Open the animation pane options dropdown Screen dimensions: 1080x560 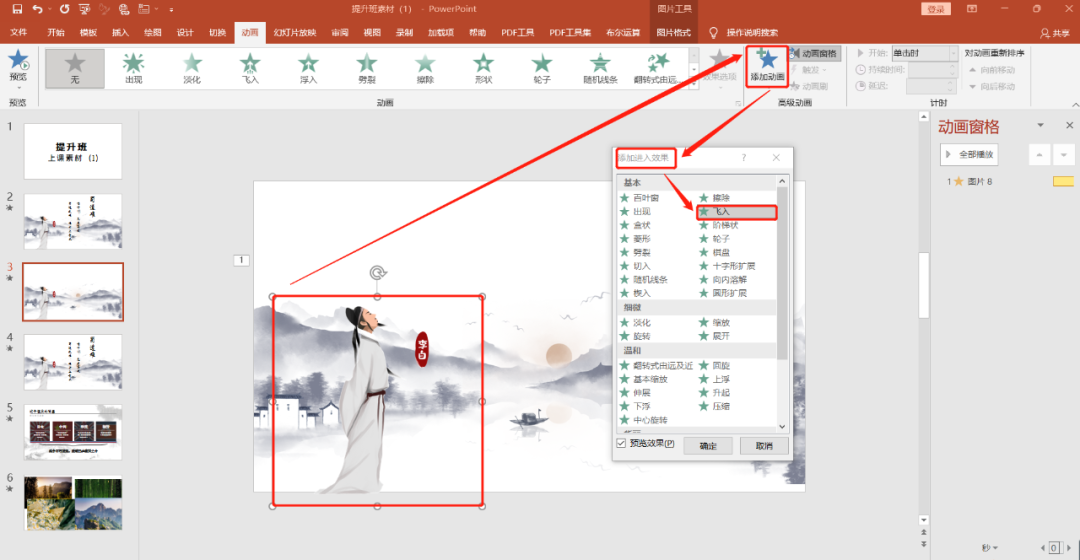click(x=1041, y=125)
